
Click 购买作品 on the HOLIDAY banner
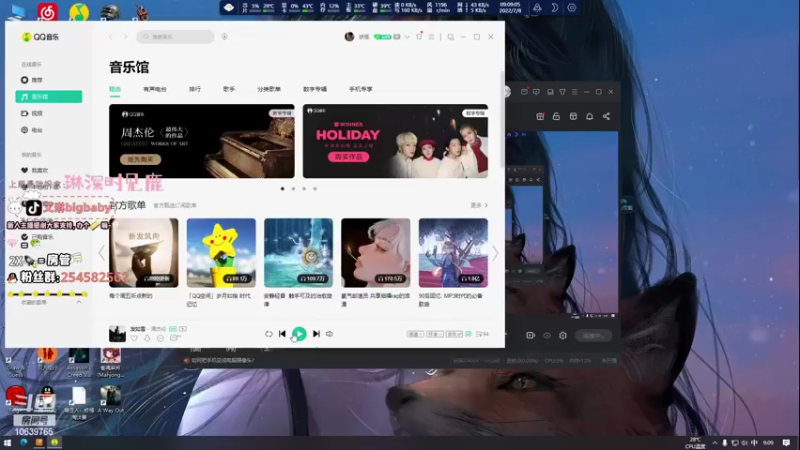(x=348, y=157)
